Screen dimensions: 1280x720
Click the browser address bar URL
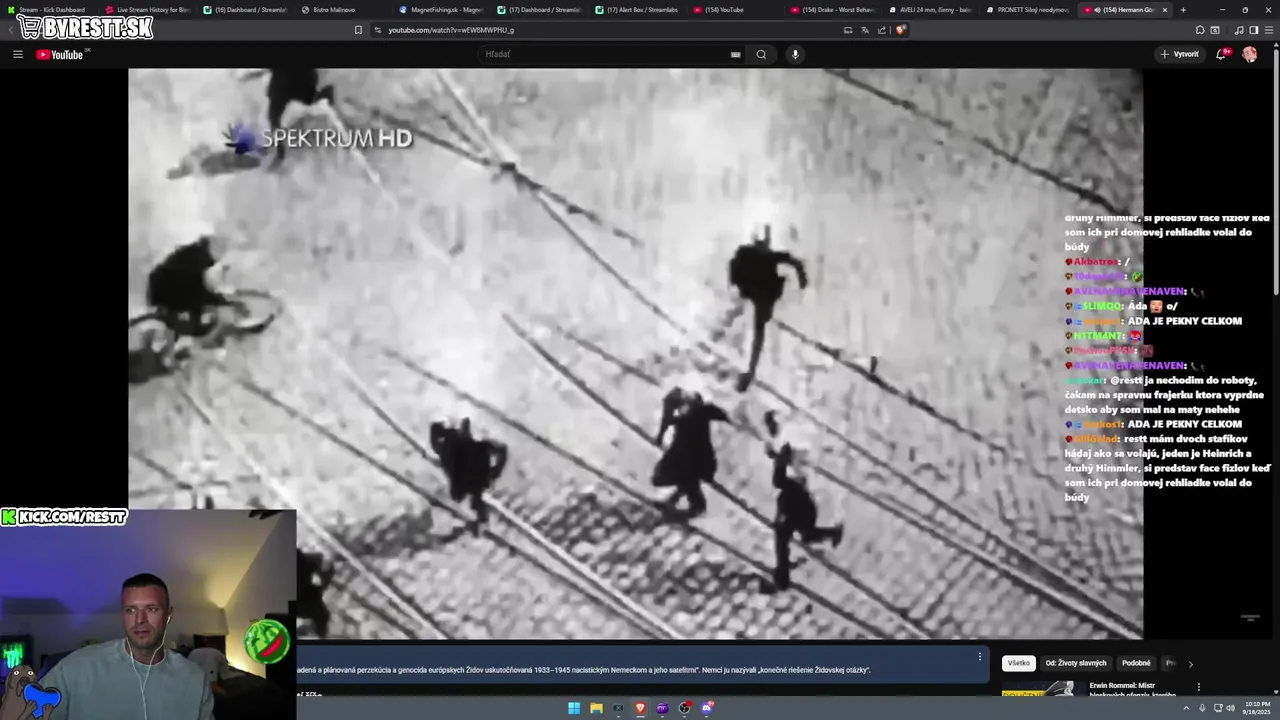[x=451, y=30]
